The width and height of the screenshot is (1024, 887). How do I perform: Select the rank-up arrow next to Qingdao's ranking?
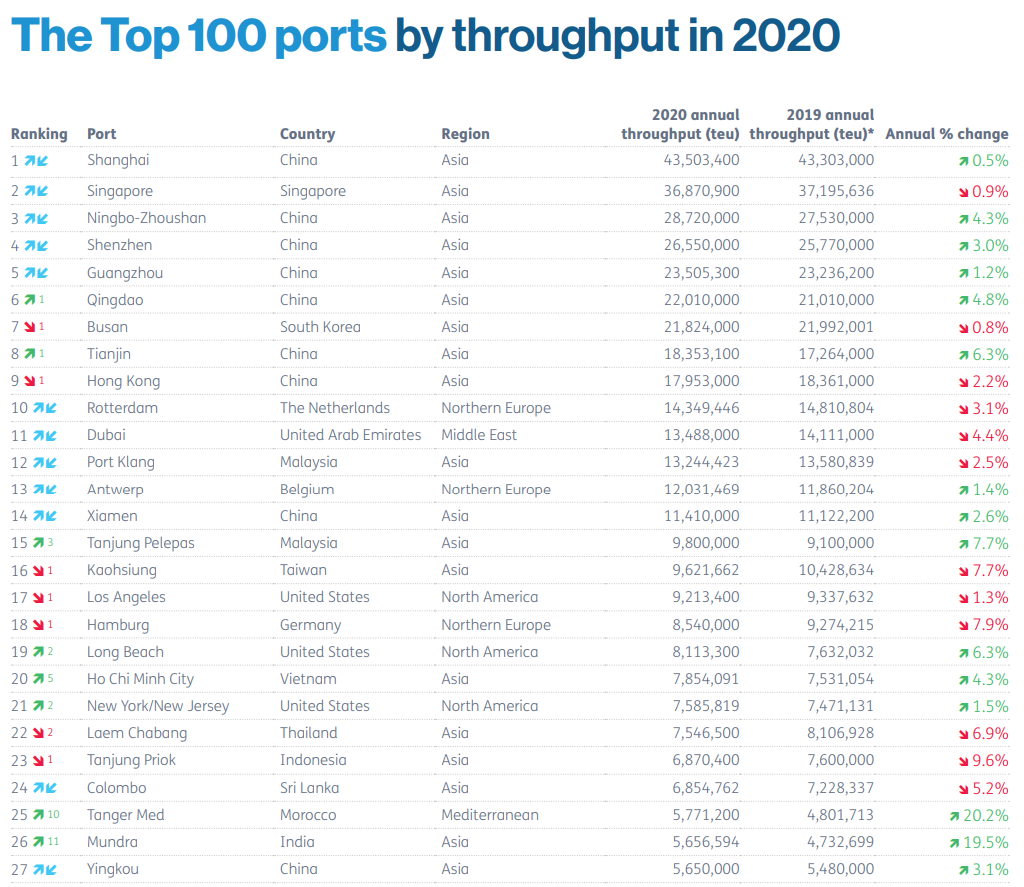point(30,299)
